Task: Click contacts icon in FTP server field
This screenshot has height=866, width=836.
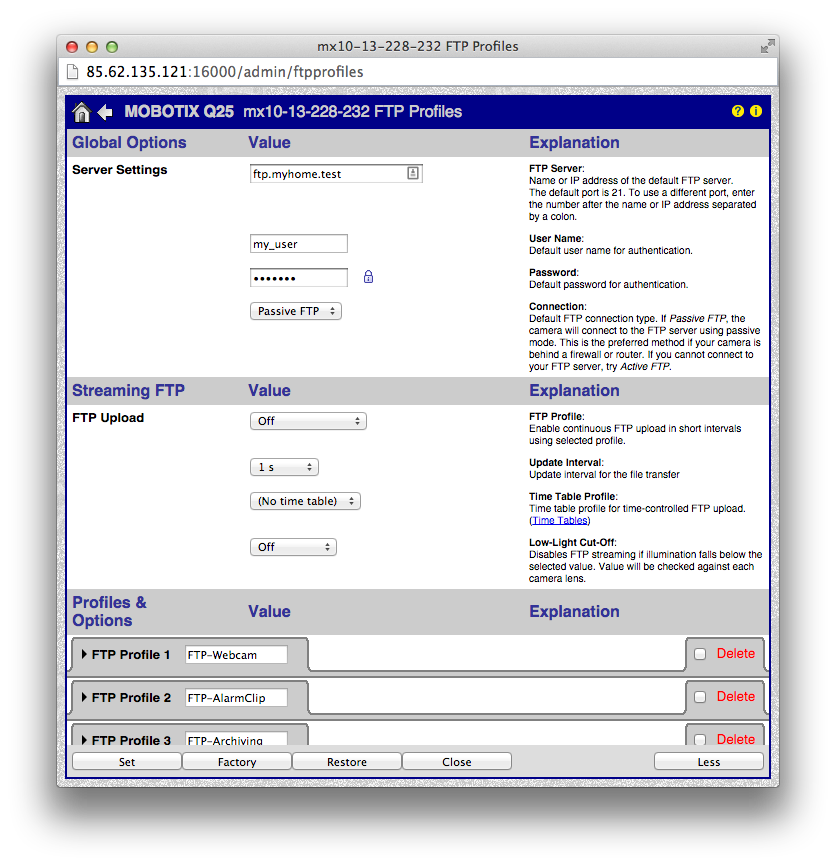Action: coord(412,173)
